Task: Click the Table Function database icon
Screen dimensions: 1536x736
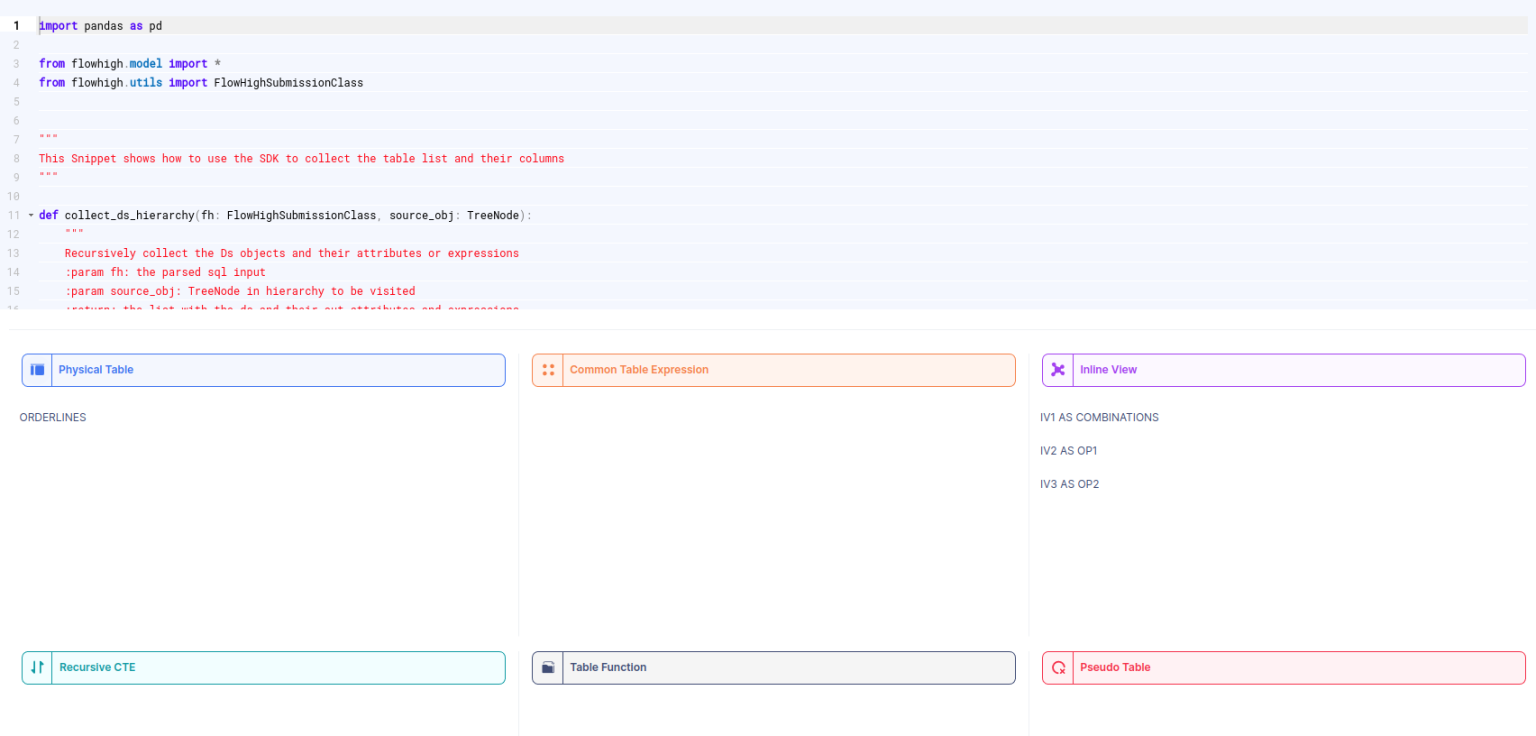Action: 548,667
